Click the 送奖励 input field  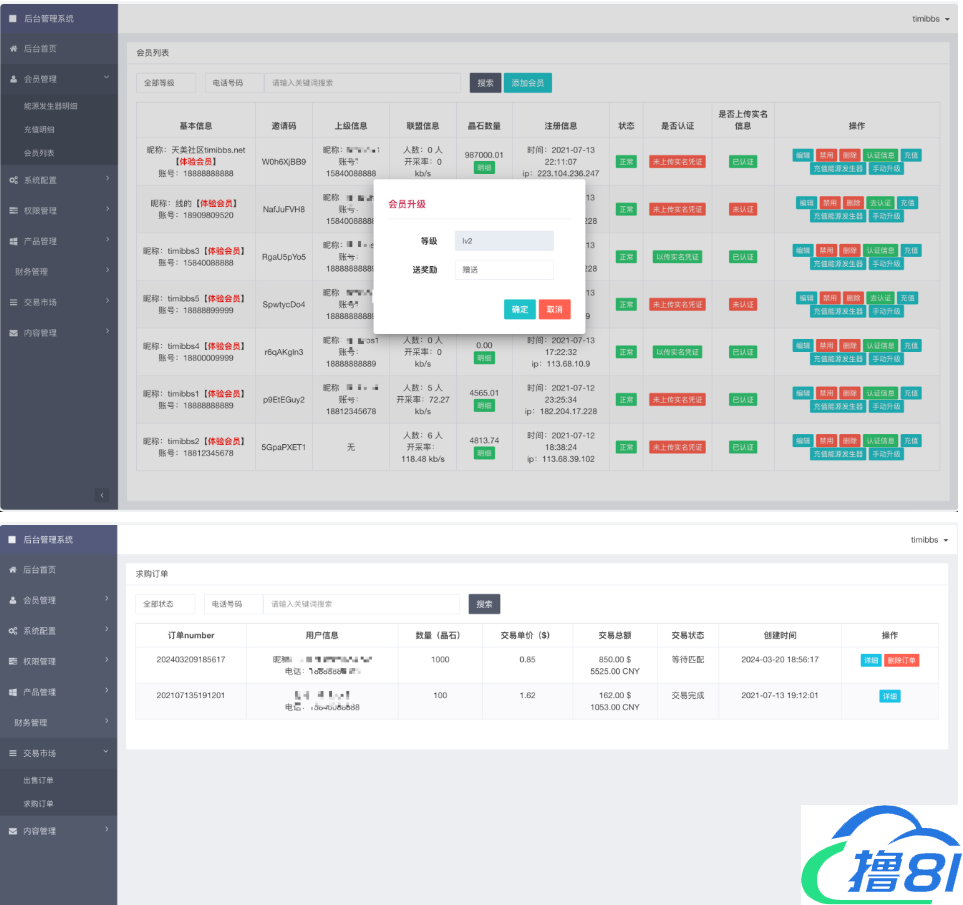[503, 270]
